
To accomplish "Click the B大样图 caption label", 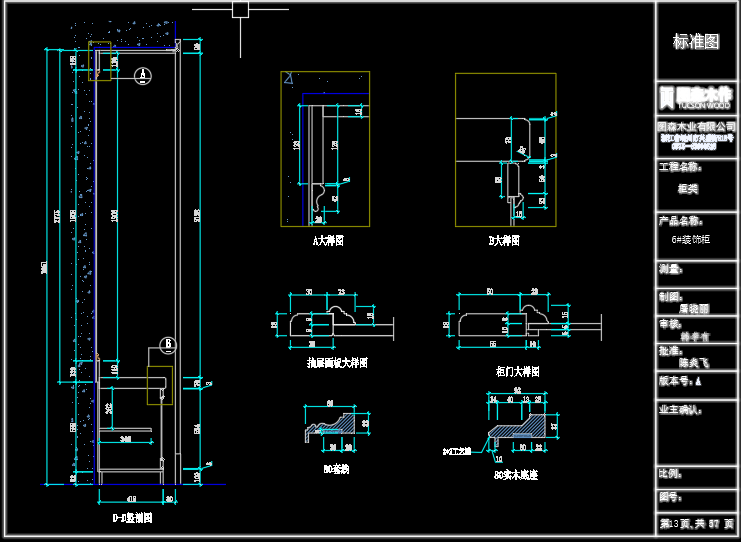I will coord(503,241).
